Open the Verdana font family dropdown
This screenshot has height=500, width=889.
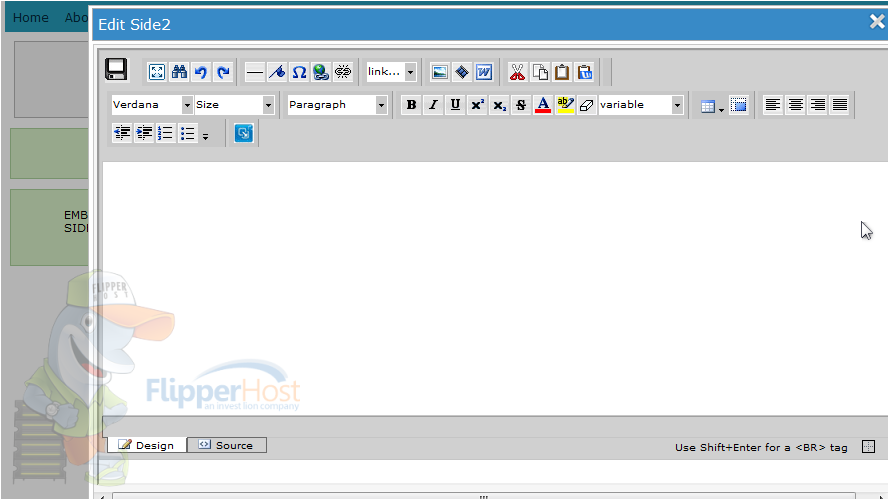152,105
